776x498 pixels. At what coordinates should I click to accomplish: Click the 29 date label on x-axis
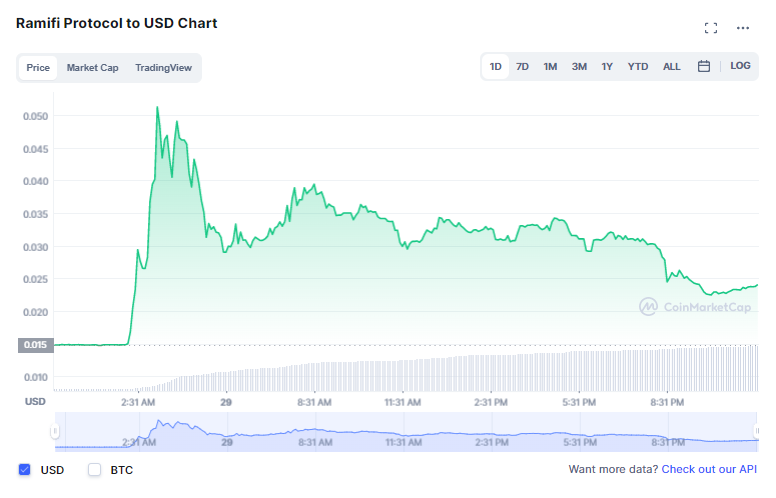[226, 402]
